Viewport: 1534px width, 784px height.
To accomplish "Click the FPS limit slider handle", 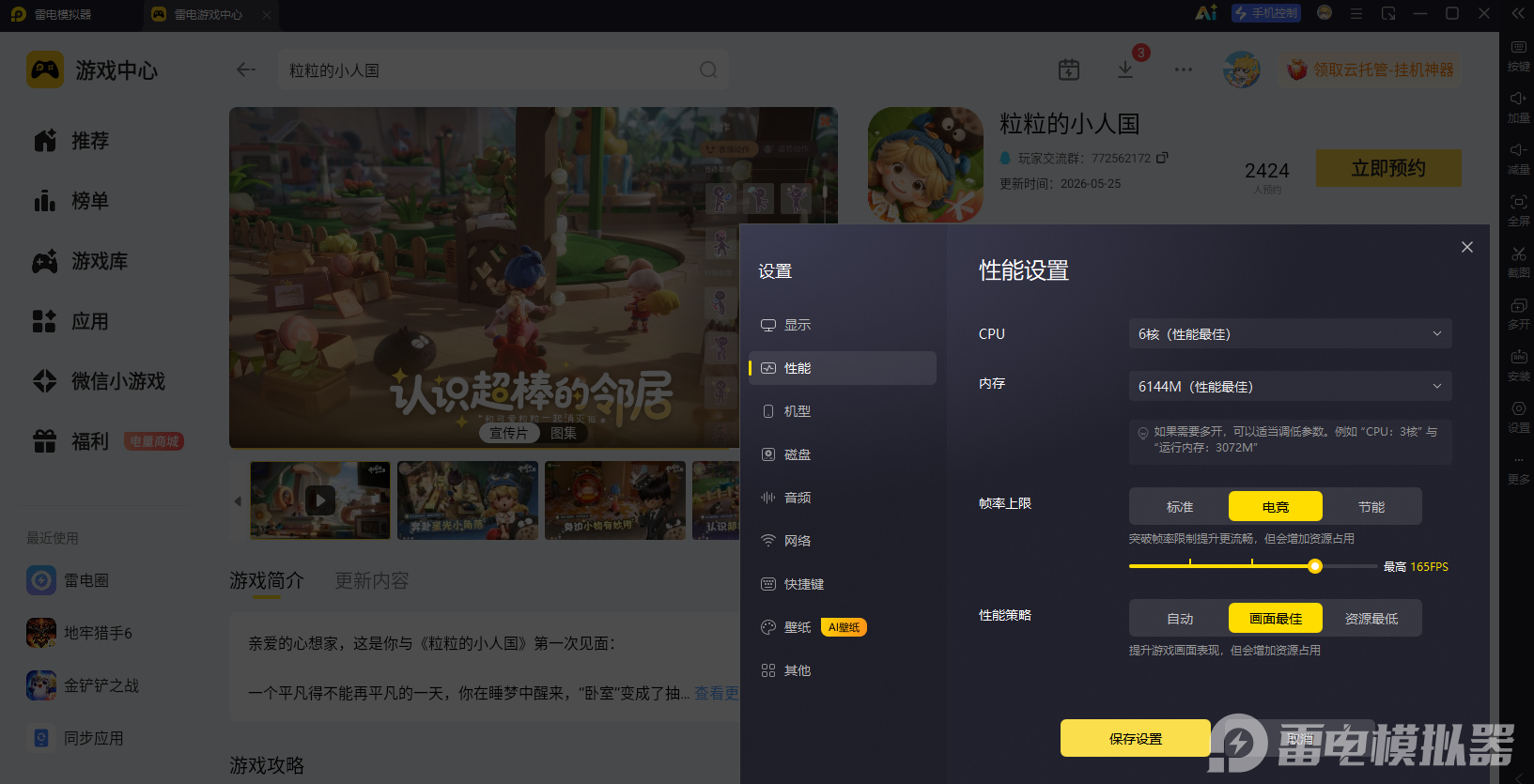I will [1315, 566].
